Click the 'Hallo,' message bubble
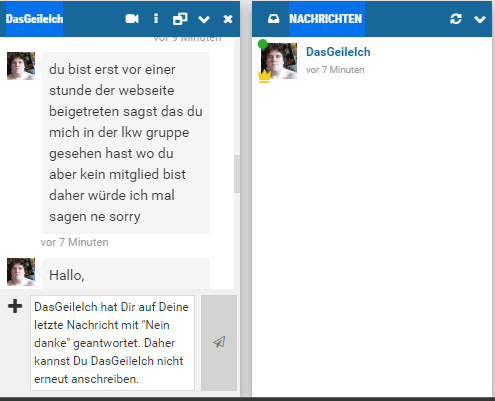 click(126, 274)
